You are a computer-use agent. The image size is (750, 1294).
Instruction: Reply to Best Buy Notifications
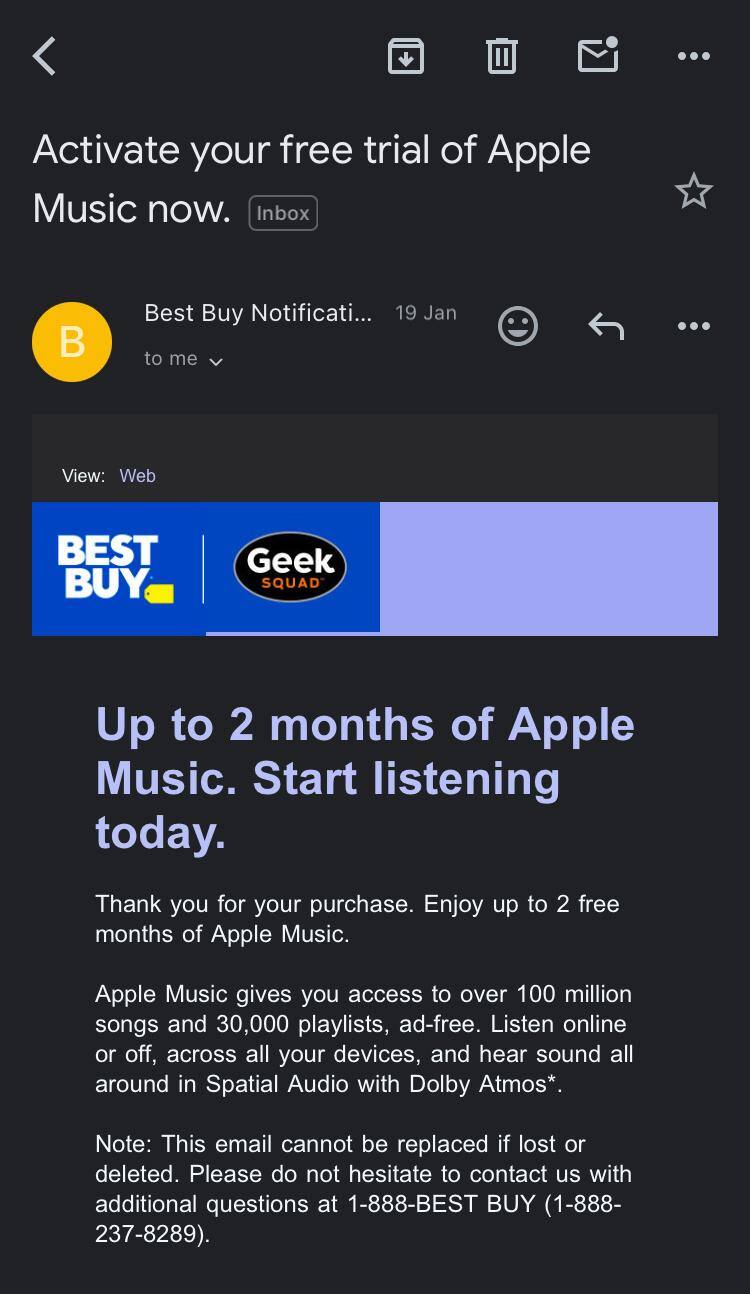[x=604, y=326]
